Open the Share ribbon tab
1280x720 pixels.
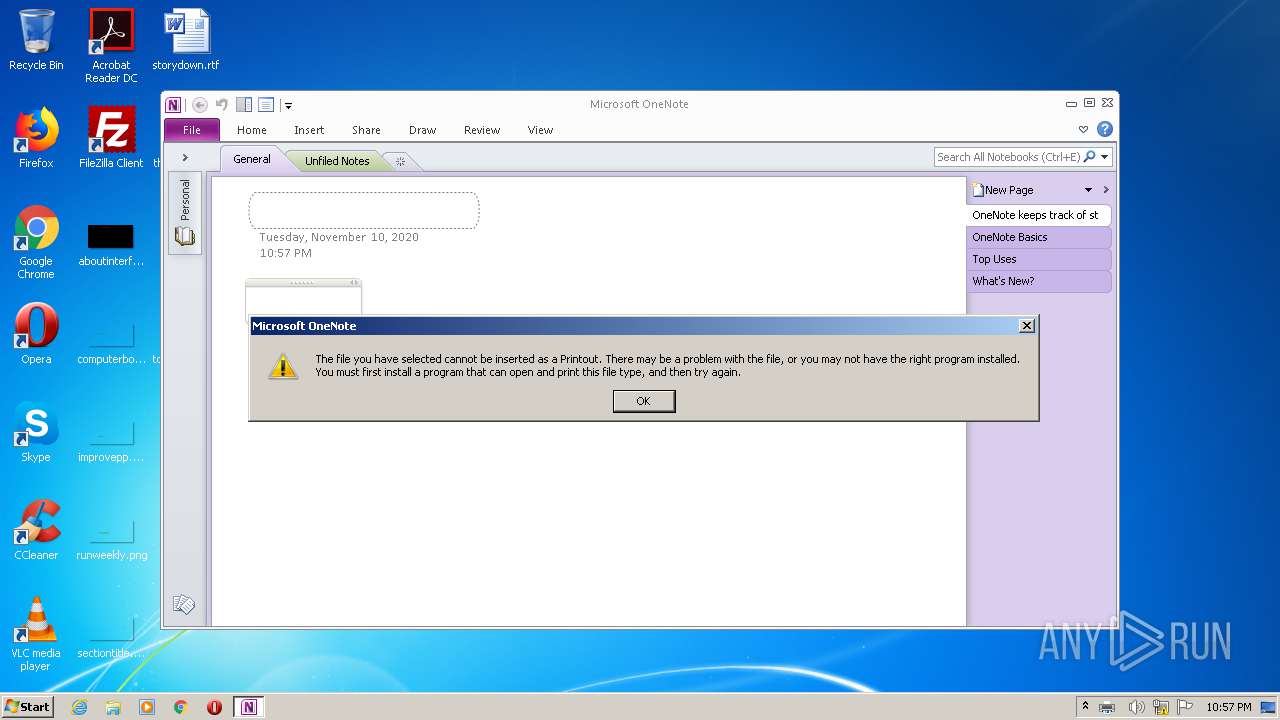(366, 130)
